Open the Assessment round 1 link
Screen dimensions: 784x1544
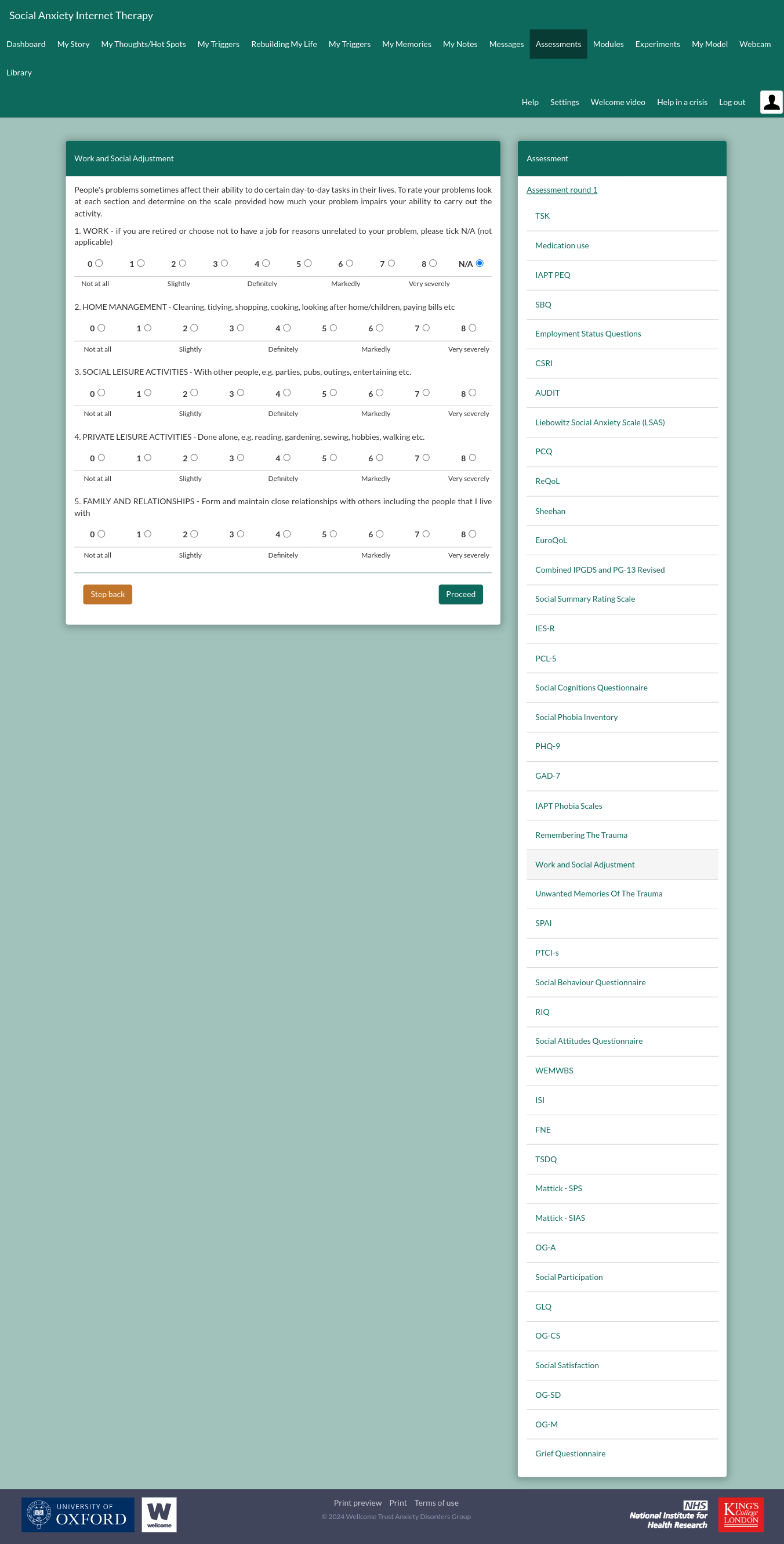click(x=561, y=189)
